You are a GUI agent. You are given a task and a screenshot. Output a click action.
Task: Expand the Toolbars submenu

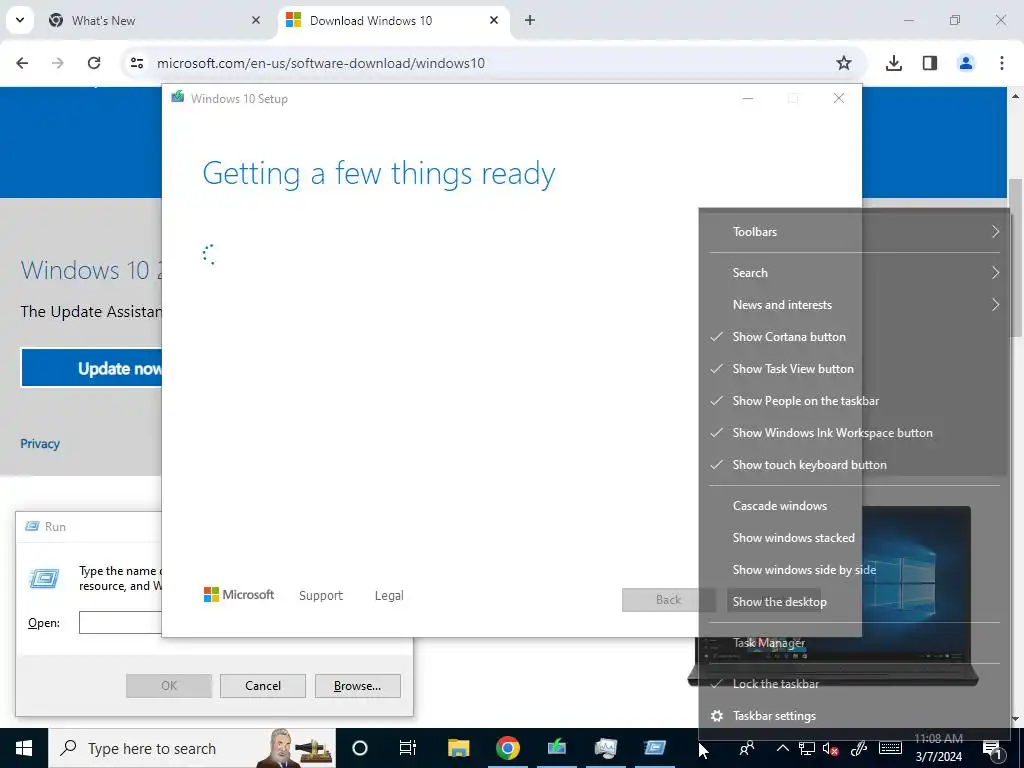click(x=854, y=232)
